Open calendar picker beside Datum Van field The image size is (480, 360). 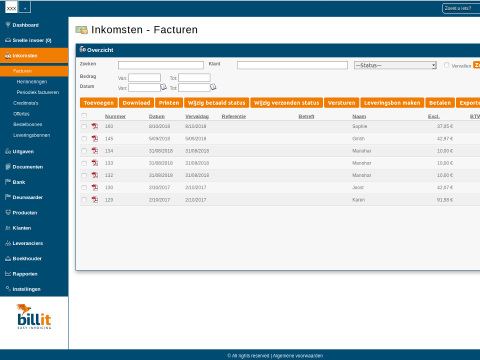(164, 87)
